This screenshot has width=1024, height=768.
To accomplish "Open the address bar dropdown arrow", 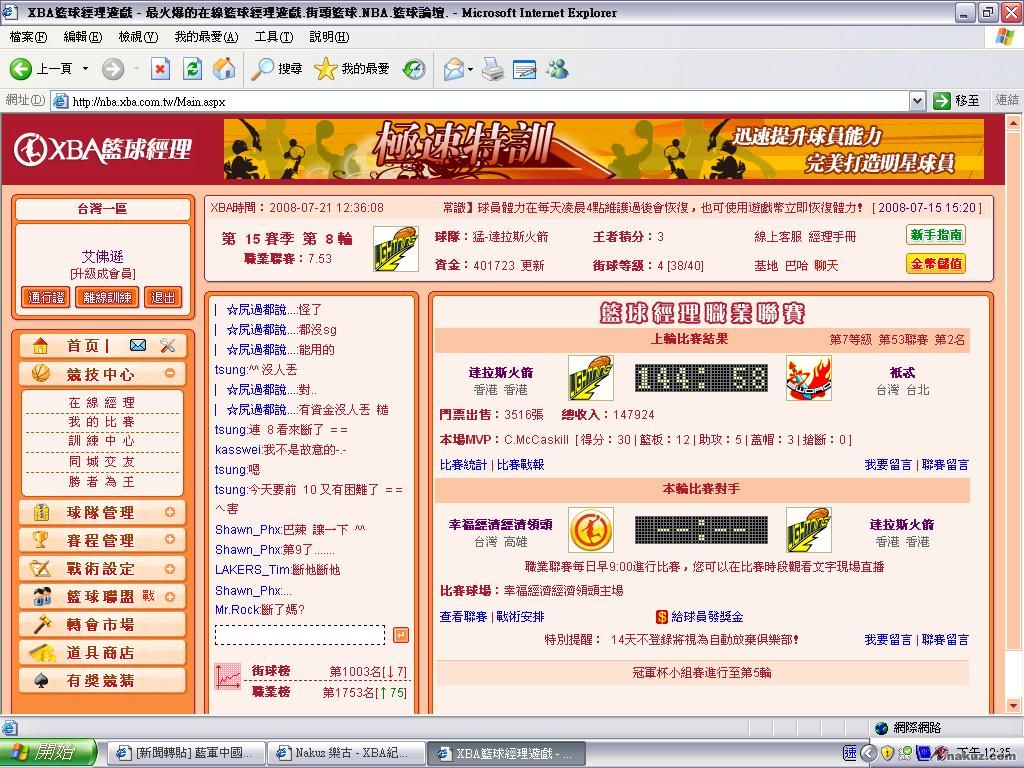I will (x=917, y=101).
